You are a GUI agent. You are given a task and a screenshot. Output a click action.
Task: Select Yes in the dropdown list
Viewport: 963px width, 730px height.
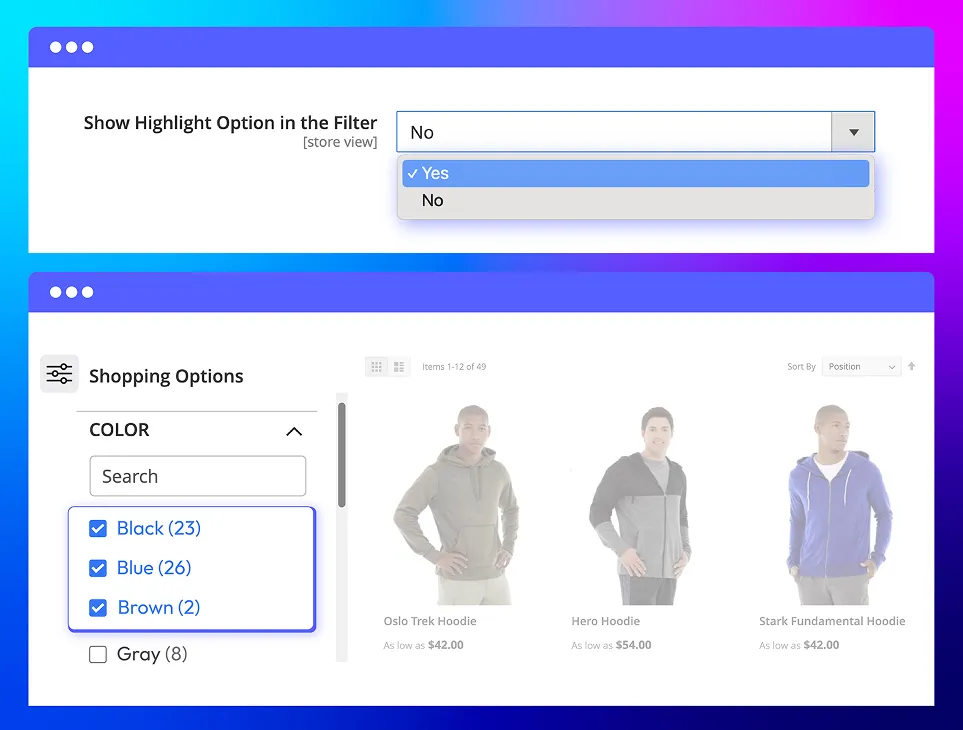pos(635,173)
